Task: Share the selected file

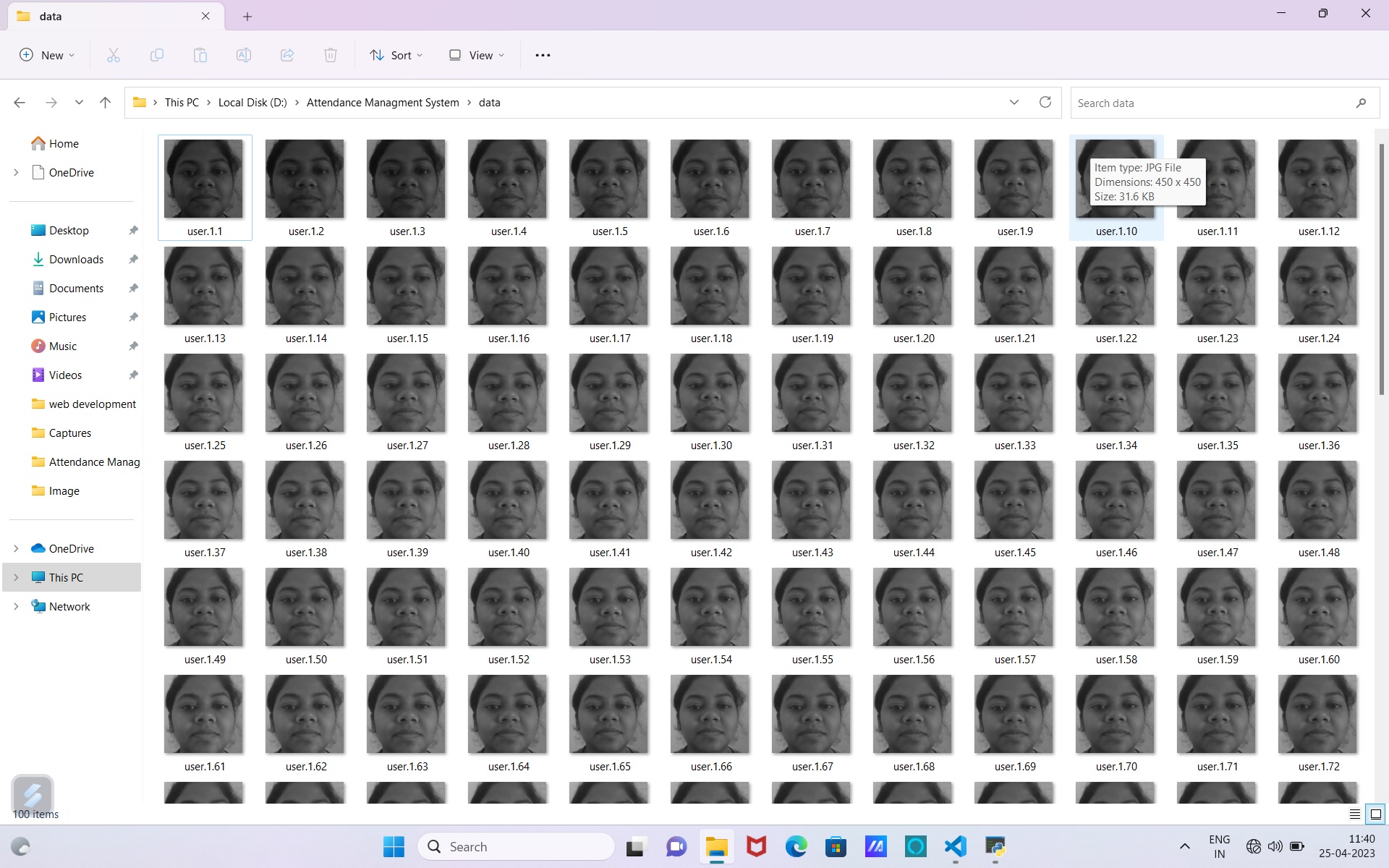Action: tap(287, 54)
